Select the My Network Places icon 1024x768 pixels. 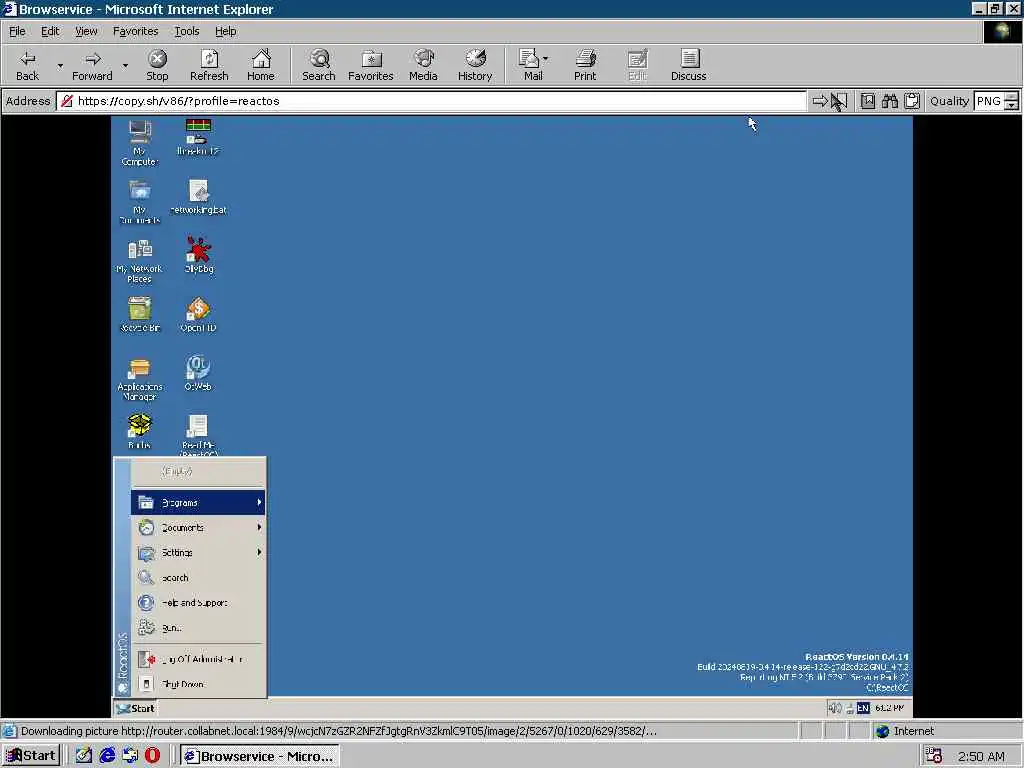click(140, 261)
